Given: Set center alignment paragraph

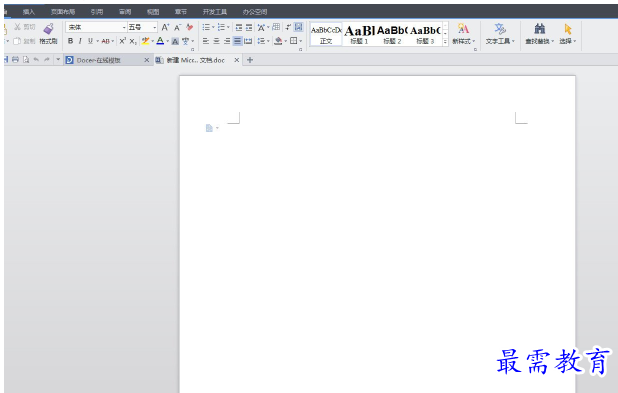Looking at the screenshot, I should point(216,41).
